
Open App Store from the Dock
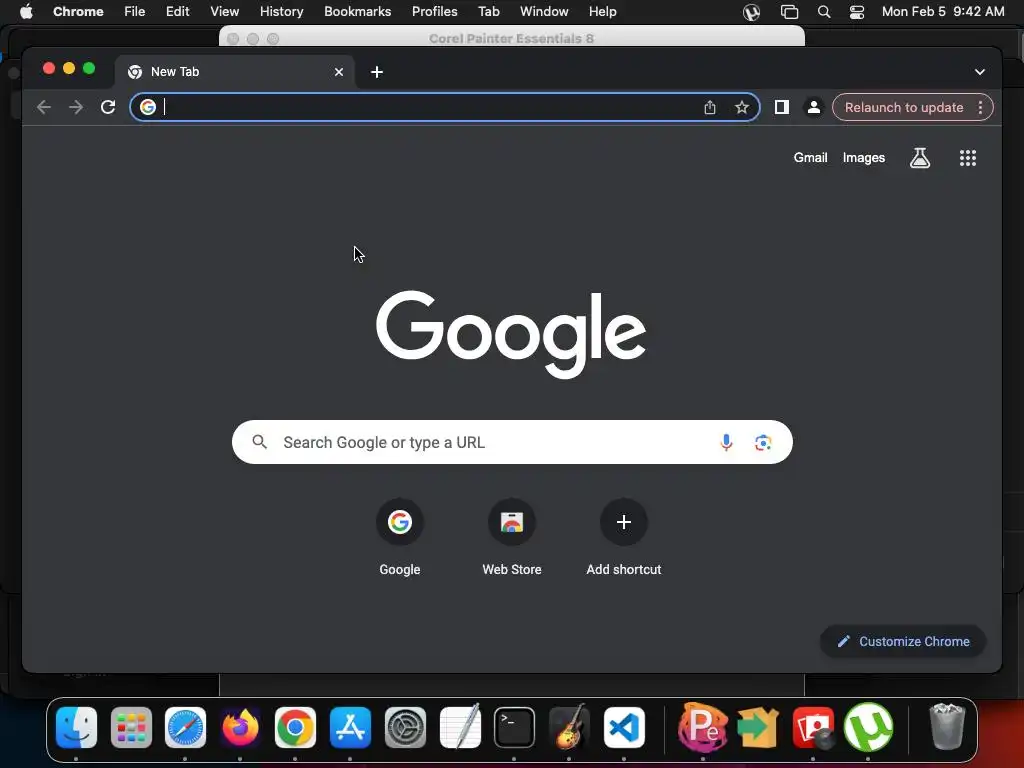tap(350, 727)
